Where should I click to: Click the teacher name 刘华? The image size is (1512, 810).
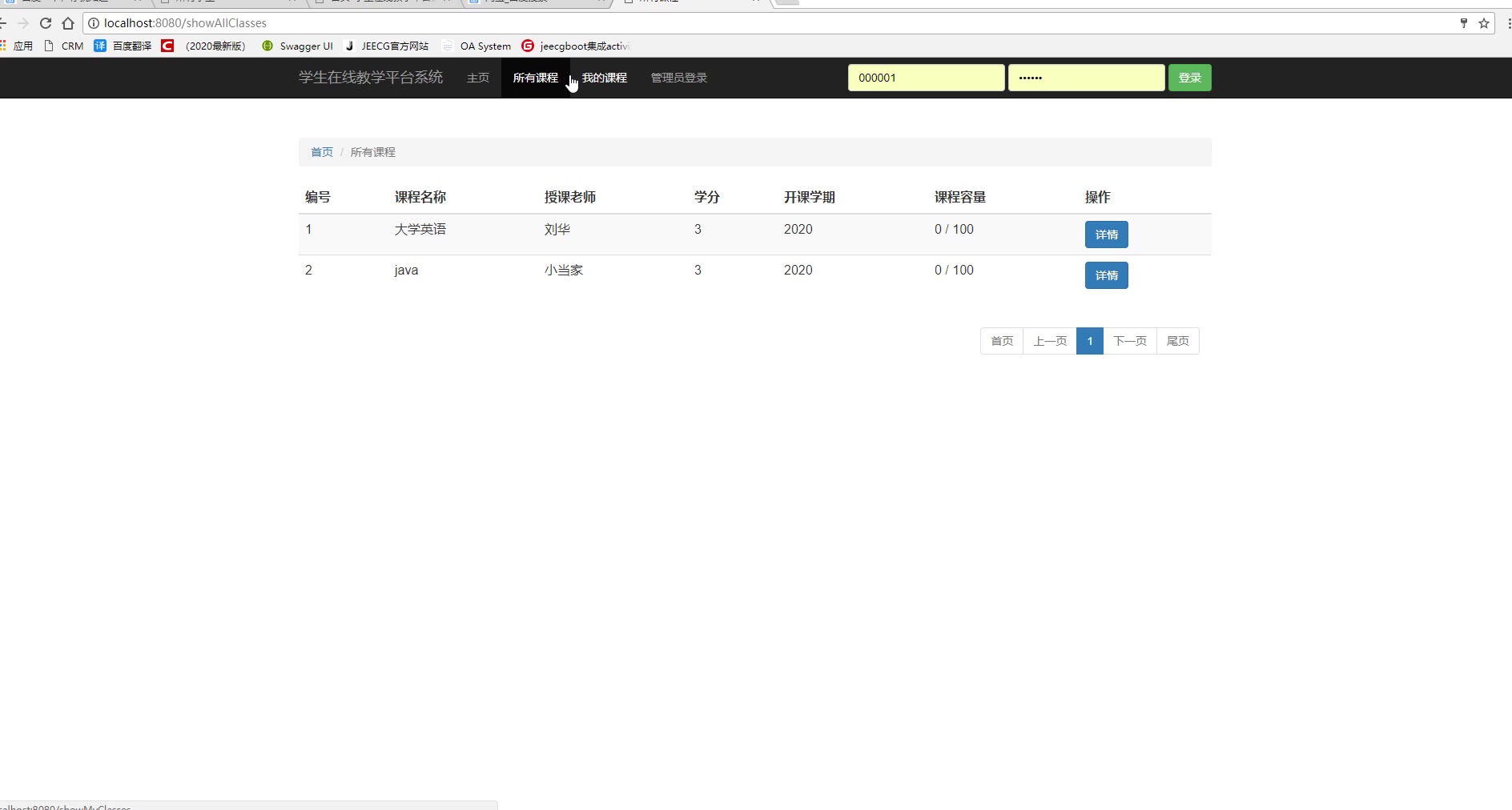tap(557, 230)
